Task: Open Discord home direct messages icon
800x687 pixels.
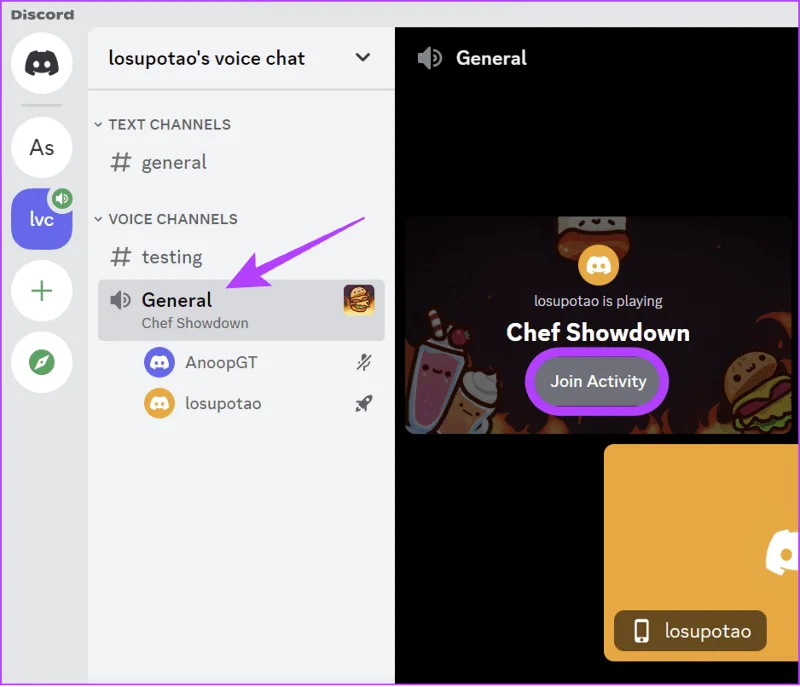Action: pos(41,63)
